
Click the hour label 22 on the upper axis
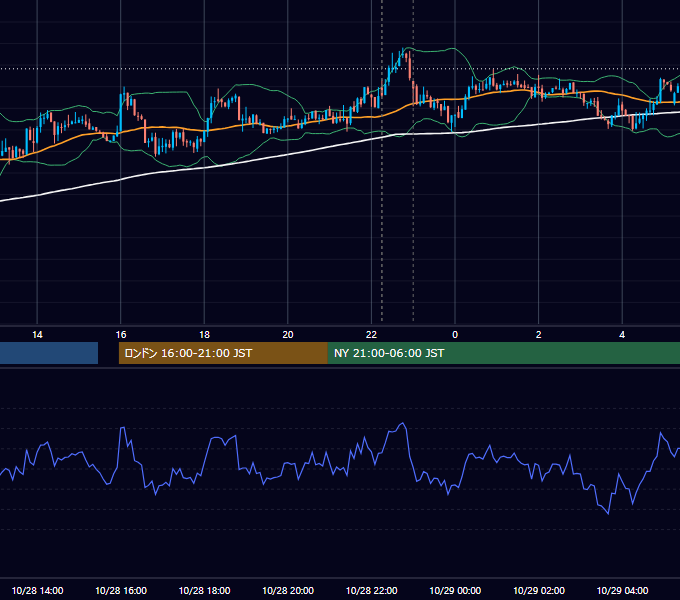(371, 335)
